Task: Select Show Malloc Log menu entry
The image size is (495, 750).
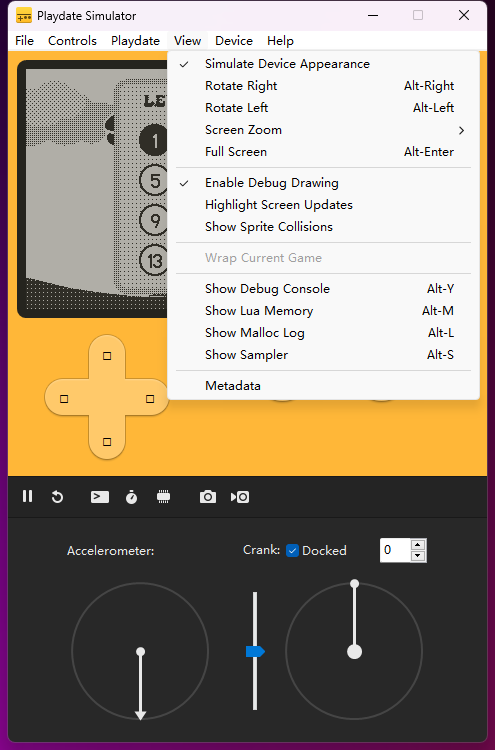Action: [x=323, y=333]
